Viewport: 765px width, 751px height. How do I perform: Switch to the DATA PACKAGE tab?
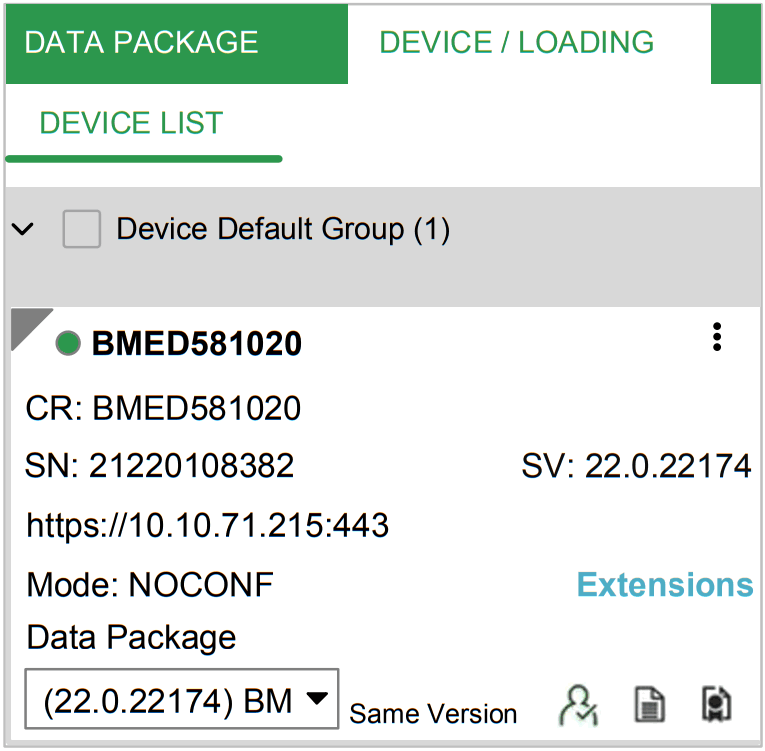coord(177,43)
